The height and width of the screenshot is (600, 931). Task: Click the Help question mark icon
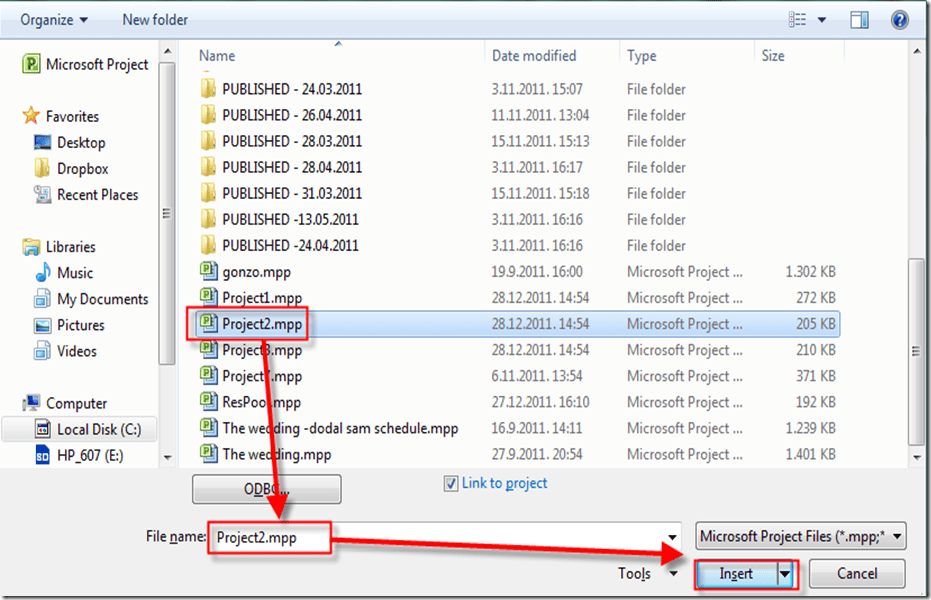click(x=900, y=20)
